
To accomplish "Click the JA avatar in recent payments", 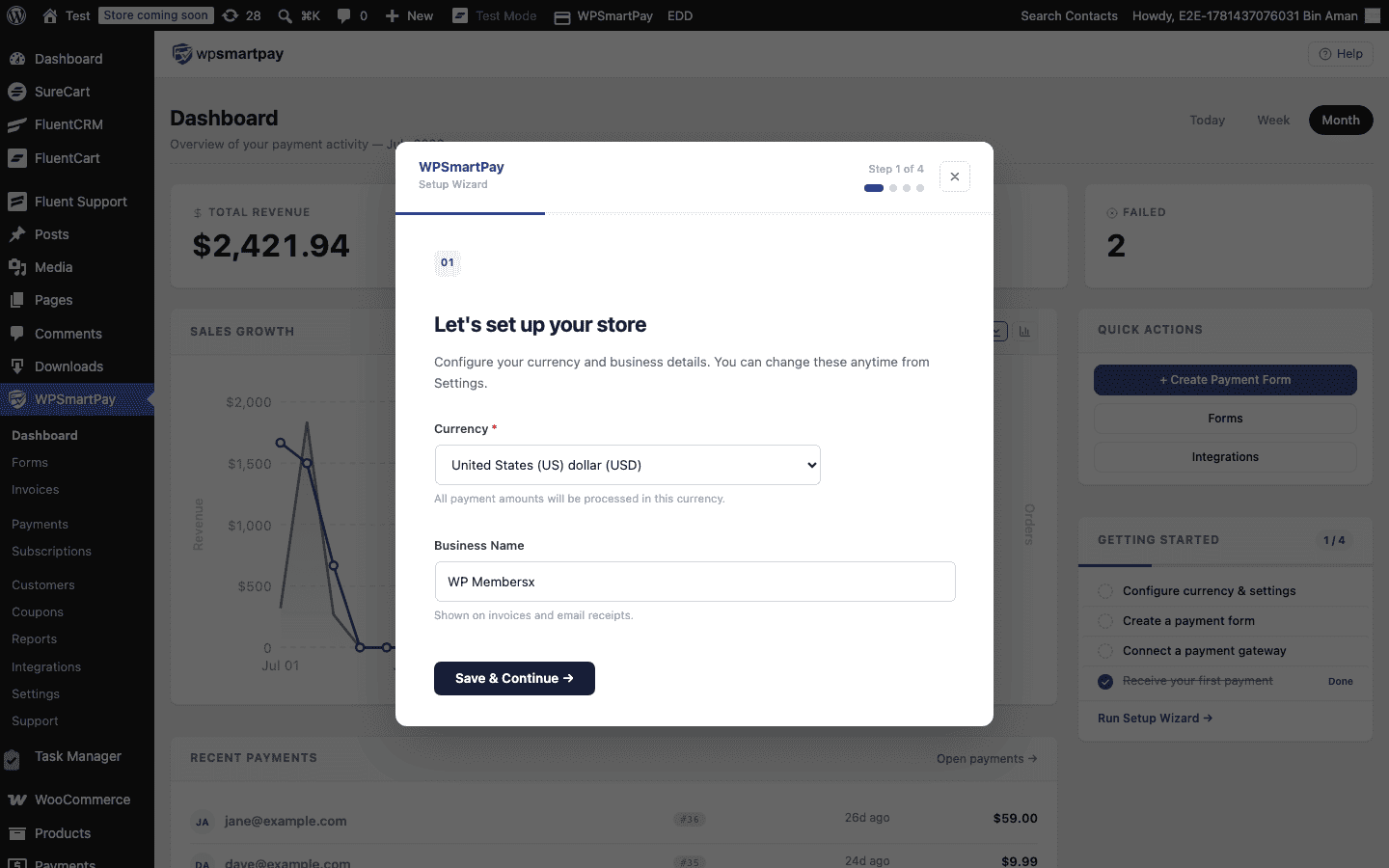I will click(203, 822).
